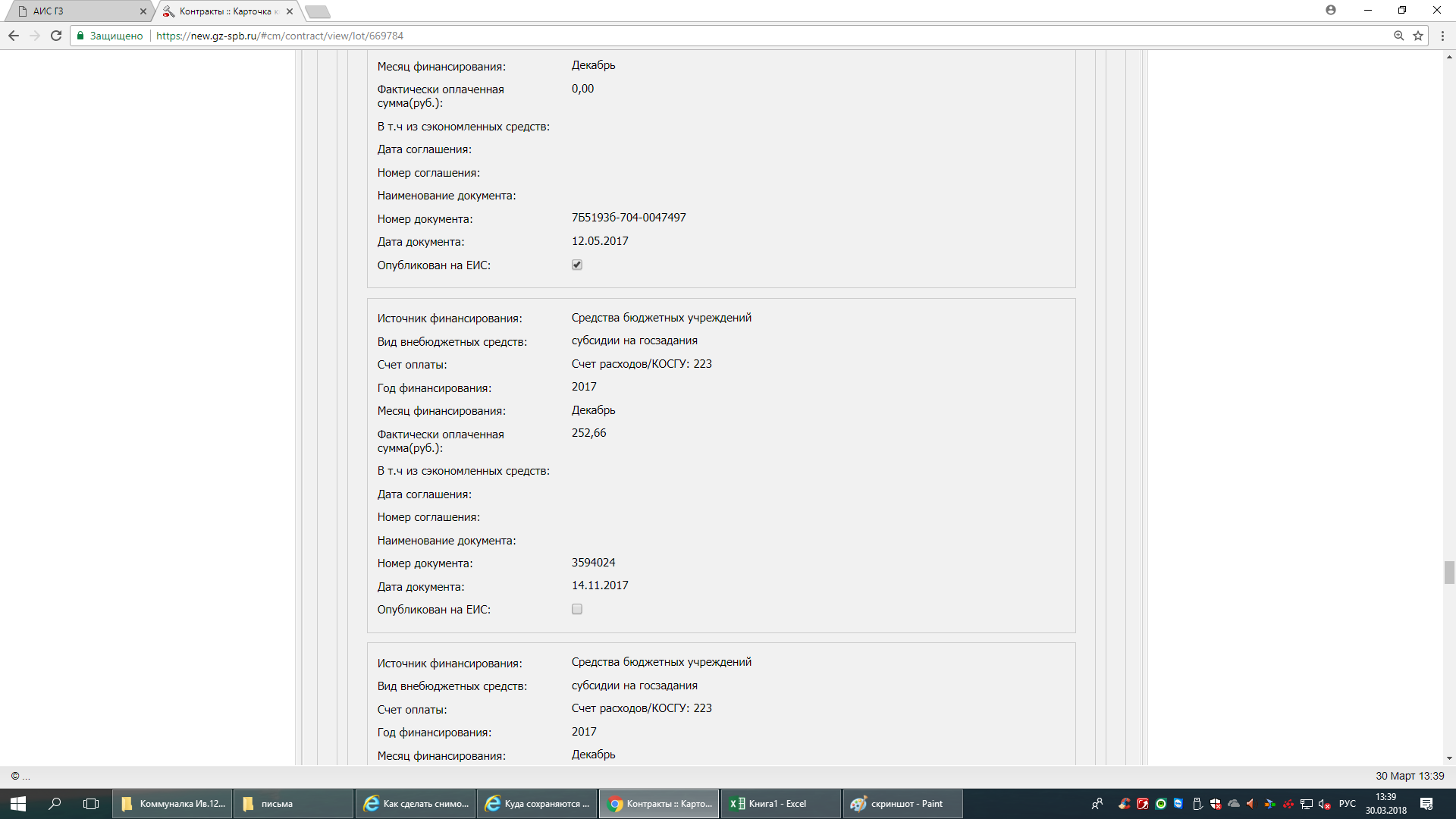Close the АИС ГЗ tab
This screenshot has width=1456, height=819.
(x=143, y=11)
